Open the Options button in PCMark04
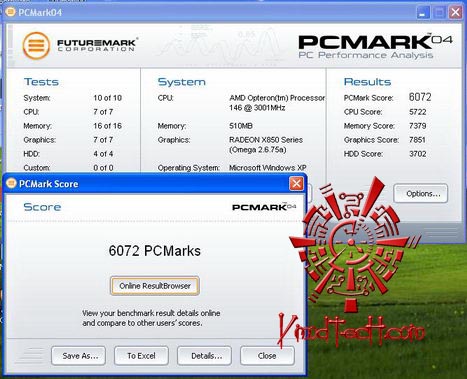The image size is (467, 379). tap(421, 193)
